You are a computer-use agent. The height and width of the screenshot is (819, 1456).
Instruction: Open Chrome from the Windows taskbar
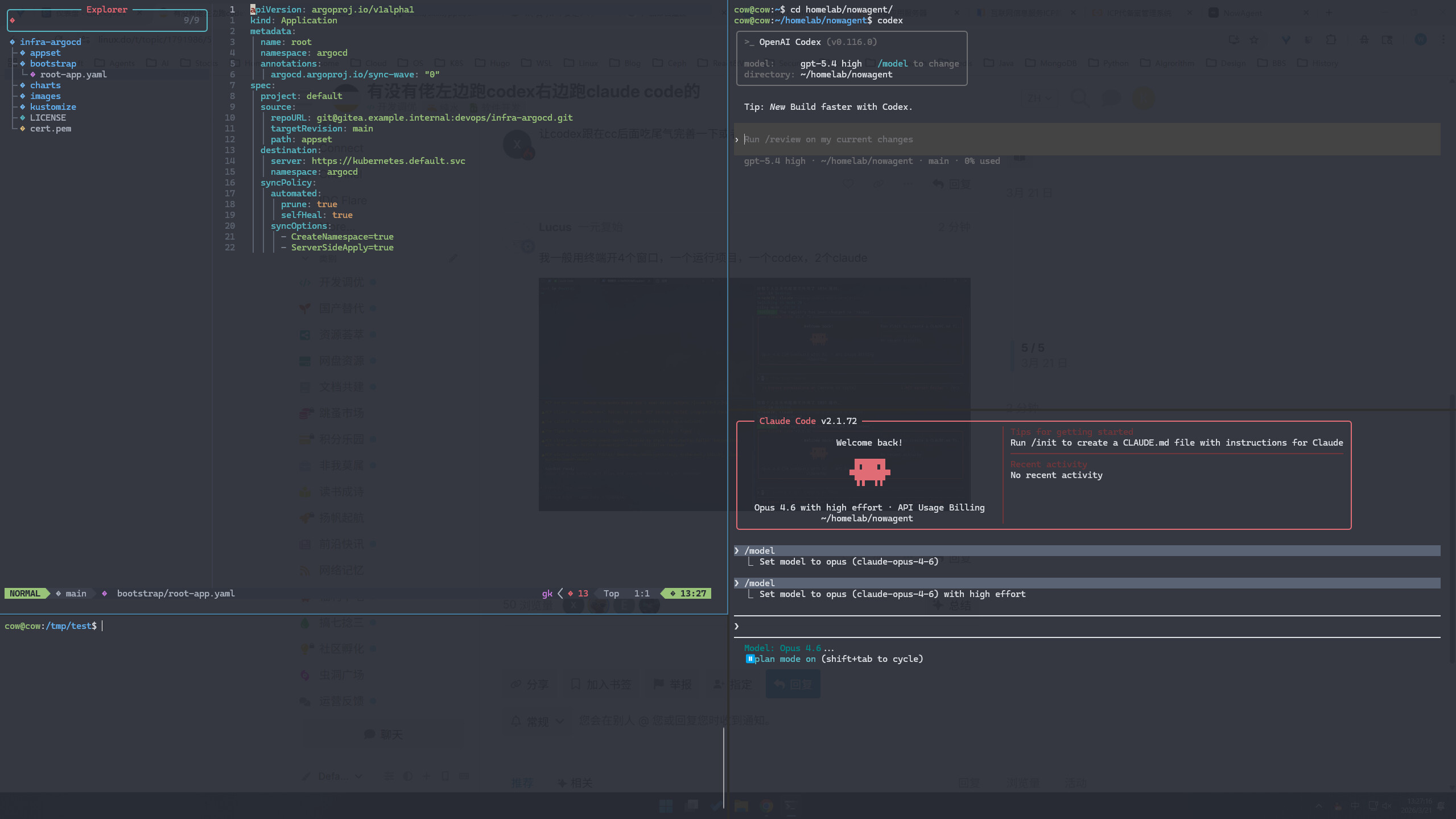(766, 806)
